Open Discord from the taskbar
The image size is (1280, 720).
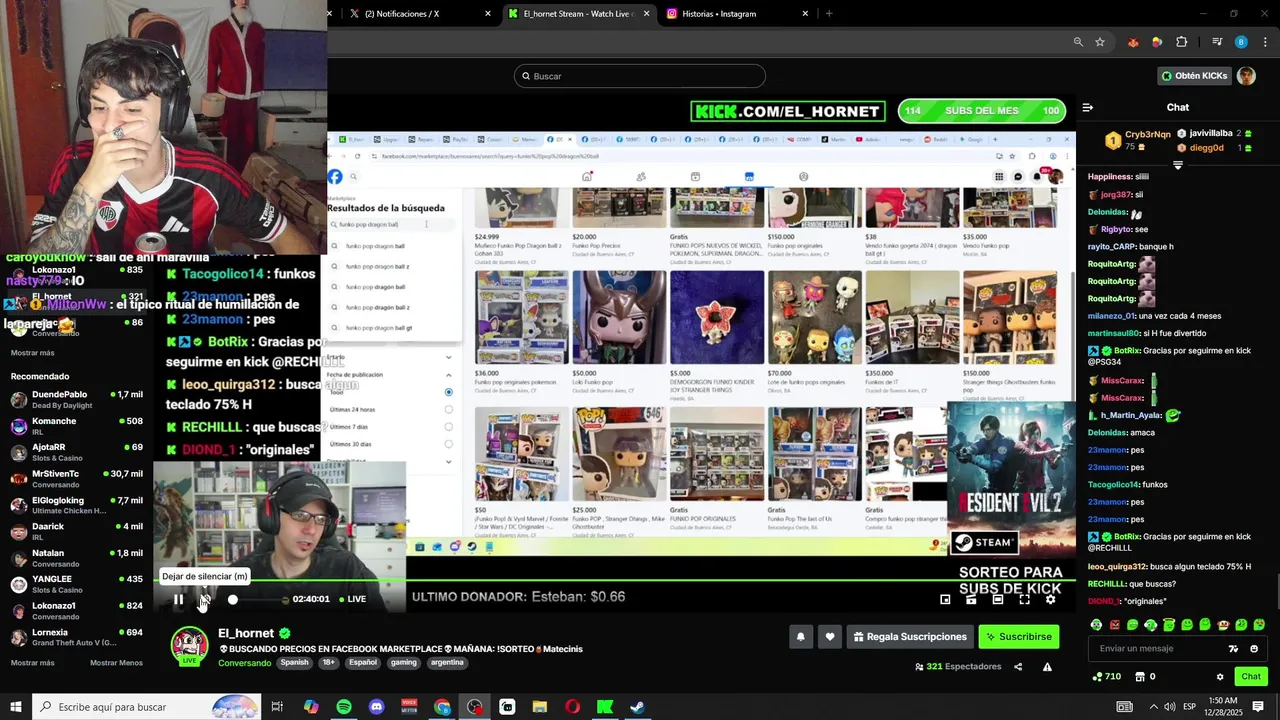pos(376,707)
